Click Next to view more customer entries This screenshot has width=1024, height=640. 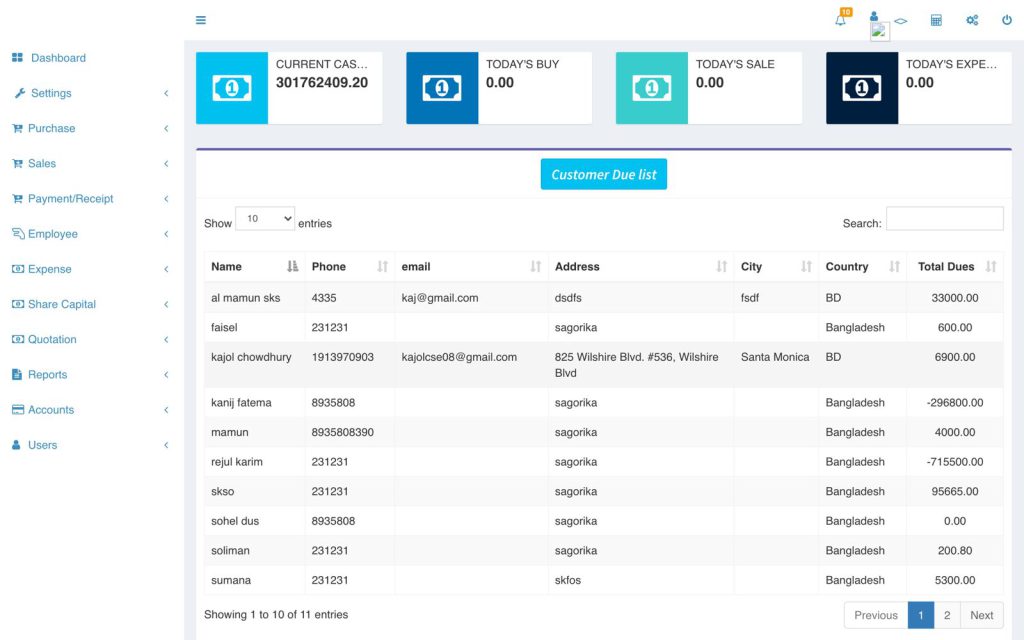[981, 614]
